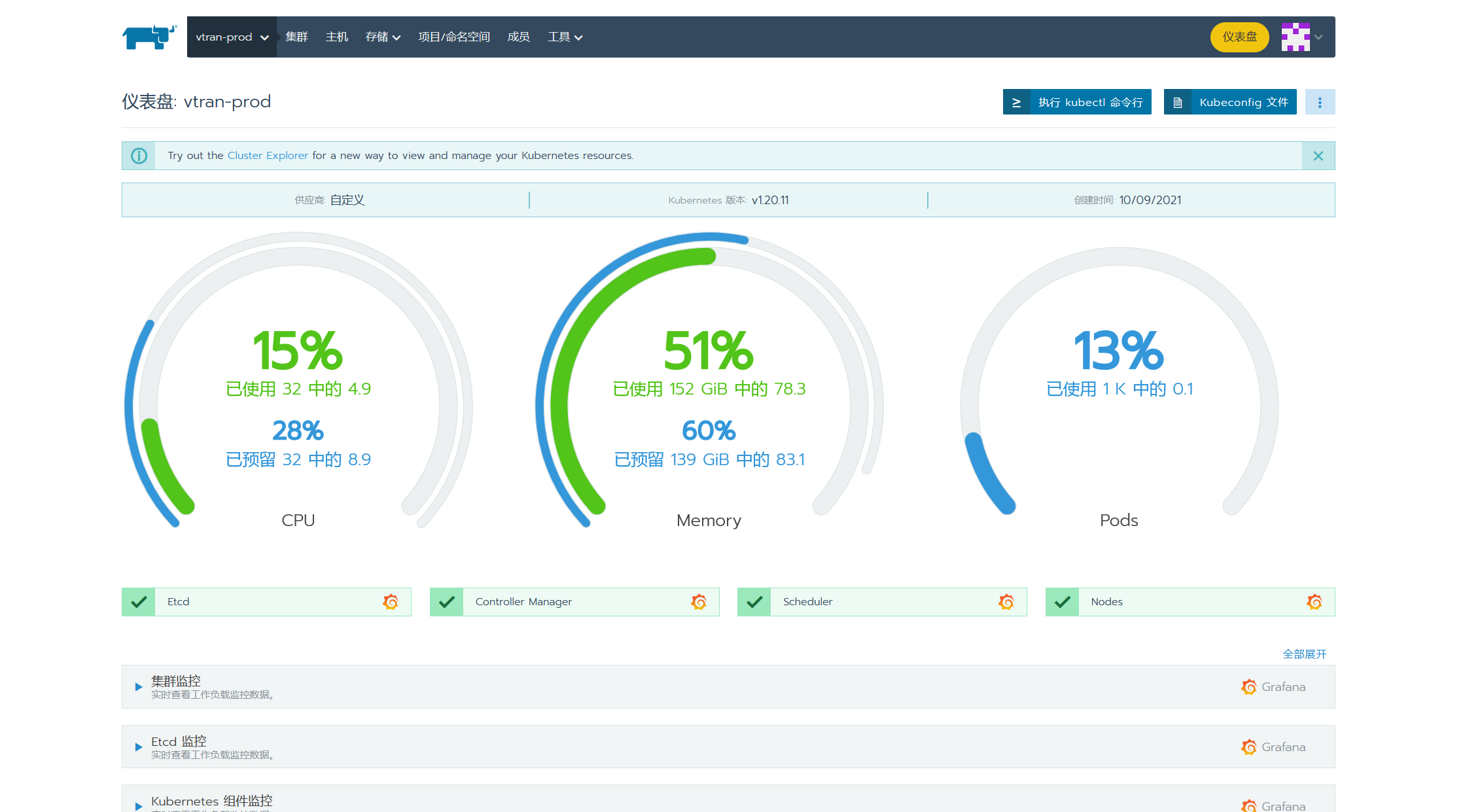Expand the Etcd 监控 section
This screenshot has height=812, width=1482.
pos(139,747)
